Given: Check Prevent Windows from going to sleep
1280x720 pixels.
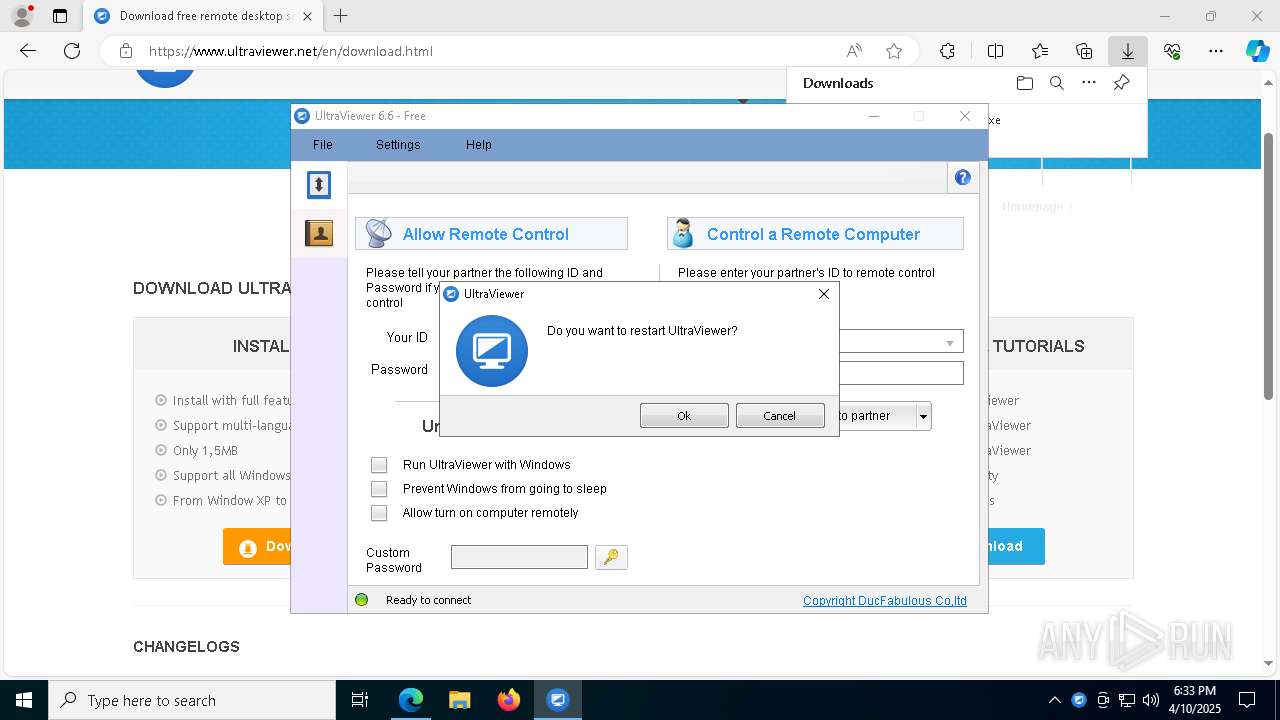Looking at the screenshot, I should pos(379,489).
